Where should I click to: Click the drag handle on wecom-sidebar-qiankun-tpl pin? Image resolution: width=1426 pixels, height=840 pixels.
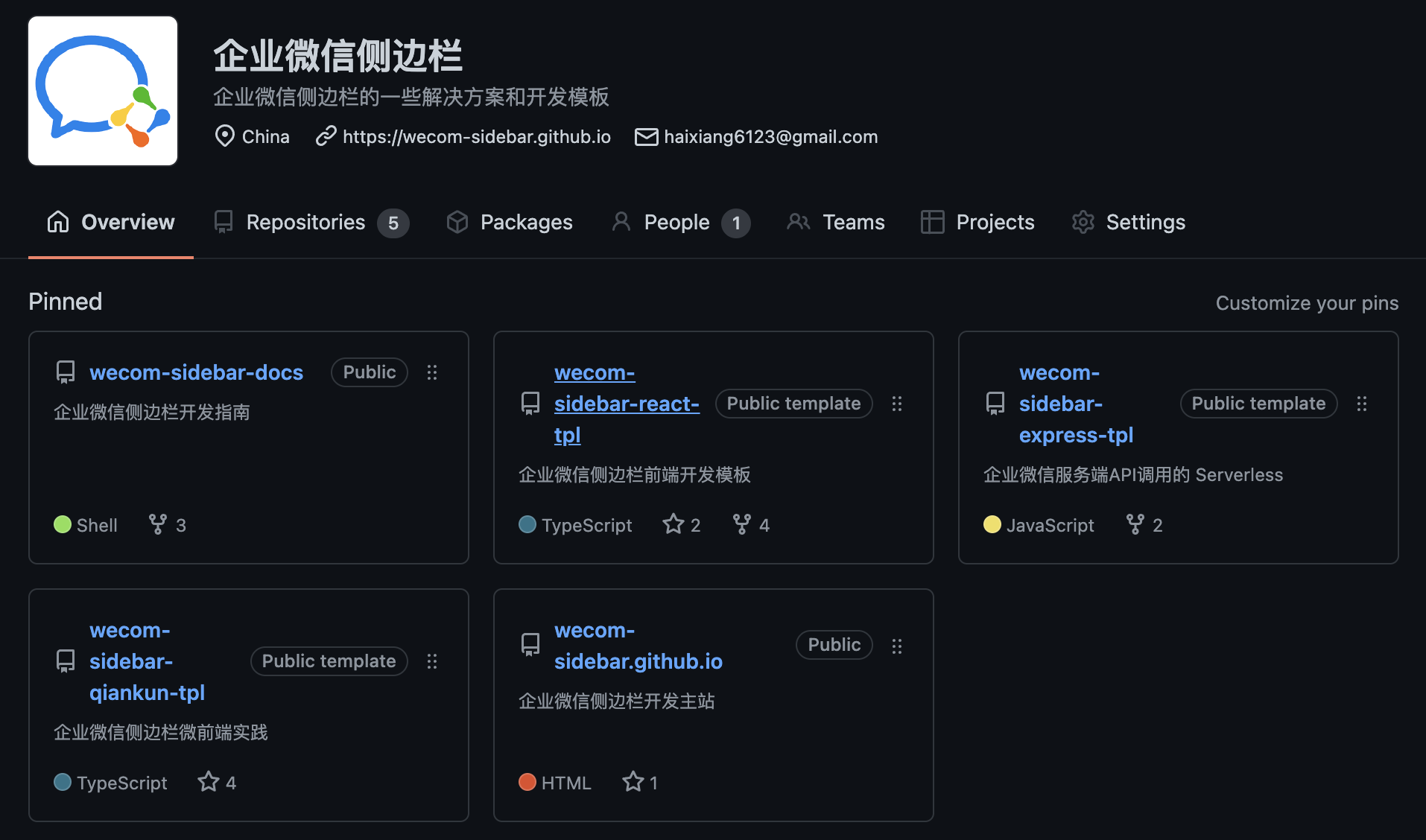pos(432,661)
